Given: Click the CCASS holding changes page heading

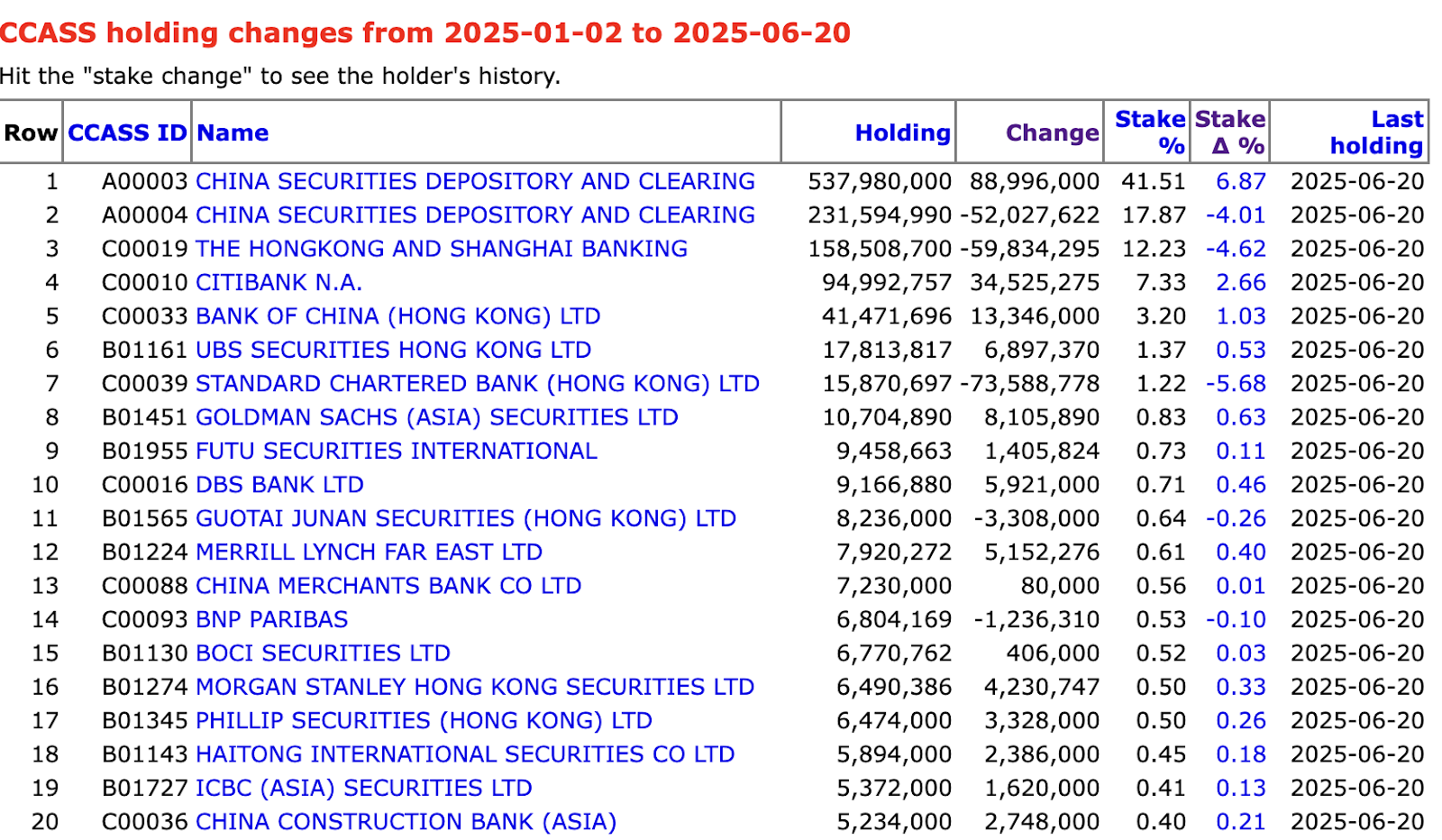Looking at the screenshot, I should pyautogui.click(x=425, y=33).
